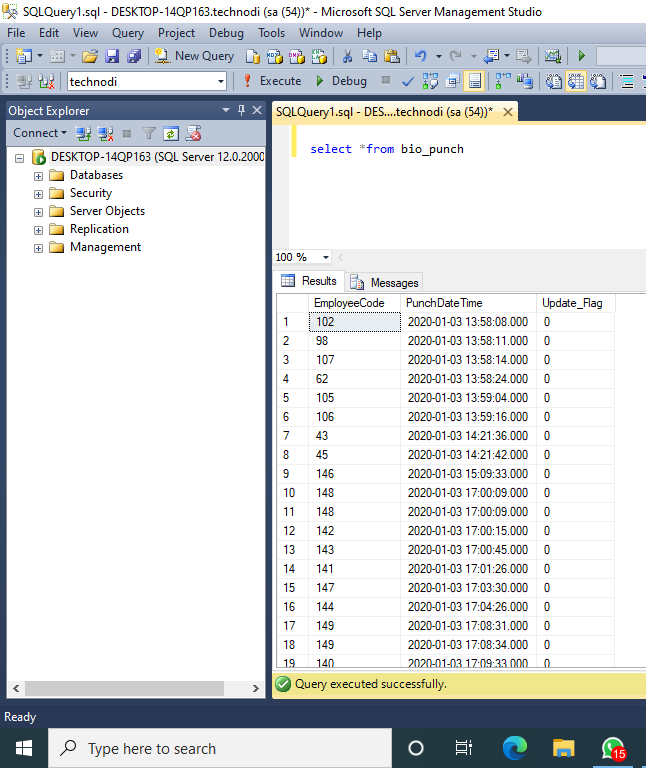Open the 100 % zoom dropdown
The width and height of the screenshot is (646, 768).
tap(326, 257)
